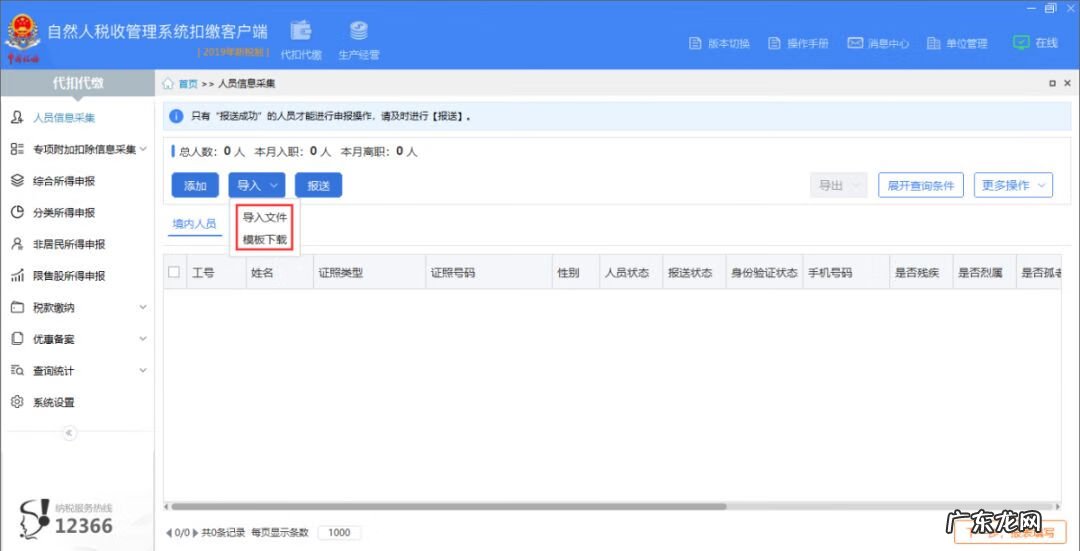Tick the select-all checkbox in table header
The height and width of the screenshot is (551, 1080).
point(174,272)
